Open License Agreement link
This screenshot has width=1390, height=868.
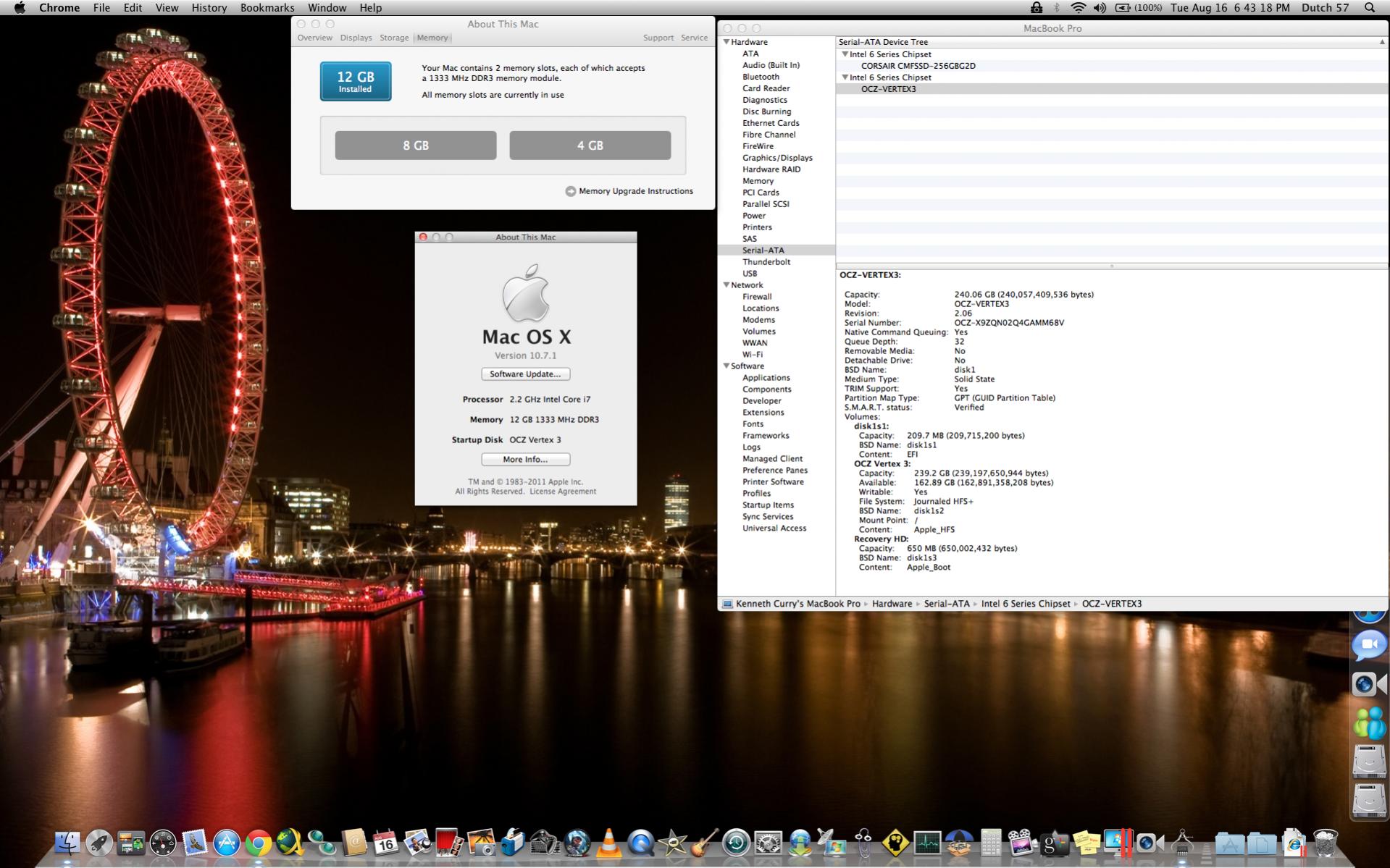563,492
